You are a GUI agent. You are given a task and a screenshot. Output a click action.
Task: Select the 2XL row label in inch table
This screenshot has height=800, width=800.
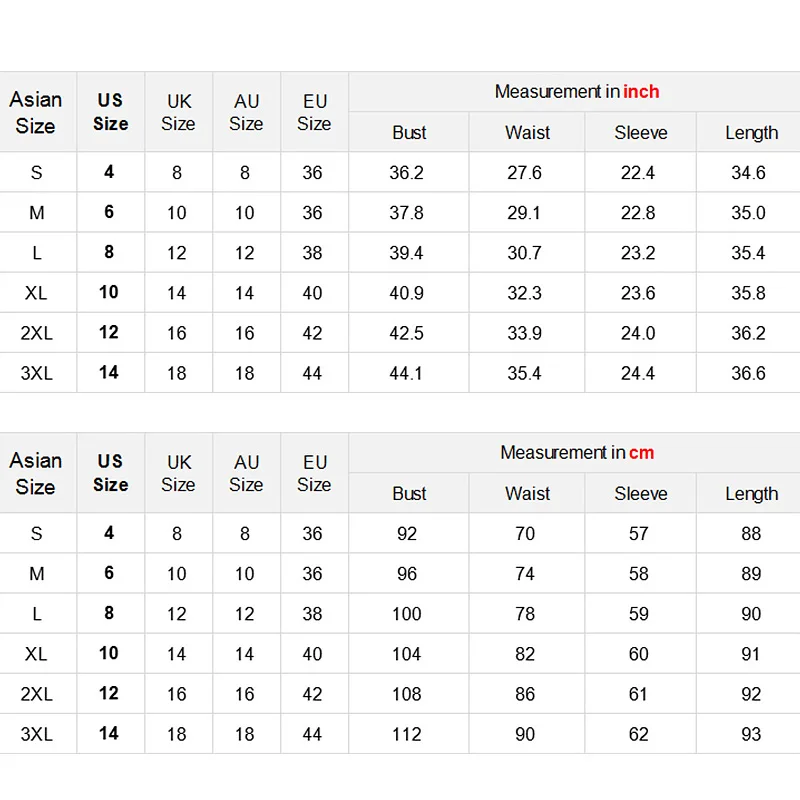point(36,333)
